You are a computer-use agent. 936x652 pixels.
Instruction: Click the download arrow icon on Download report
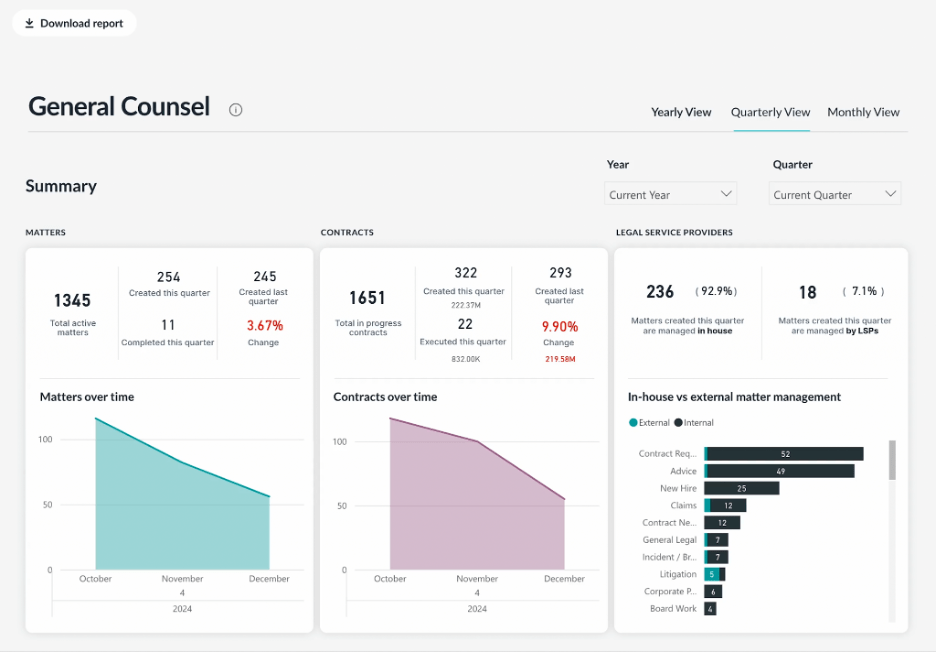tap(30, 22)
